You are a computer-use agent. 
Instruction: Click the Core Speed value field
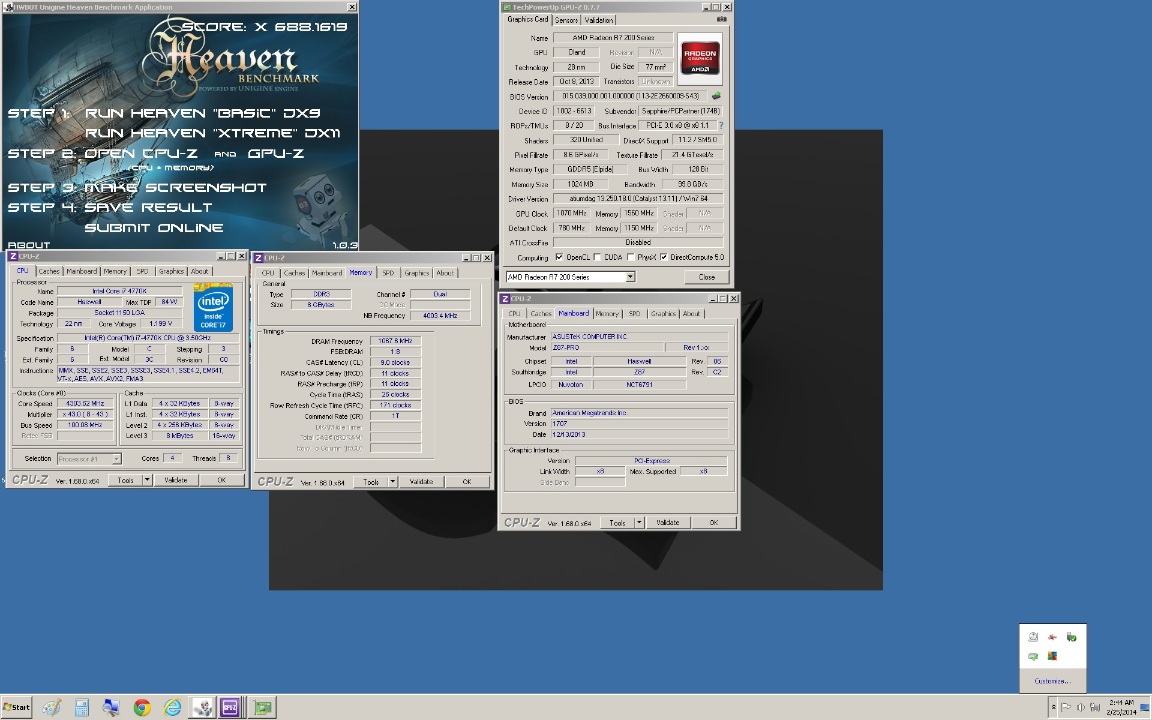(x=86, y=403)
